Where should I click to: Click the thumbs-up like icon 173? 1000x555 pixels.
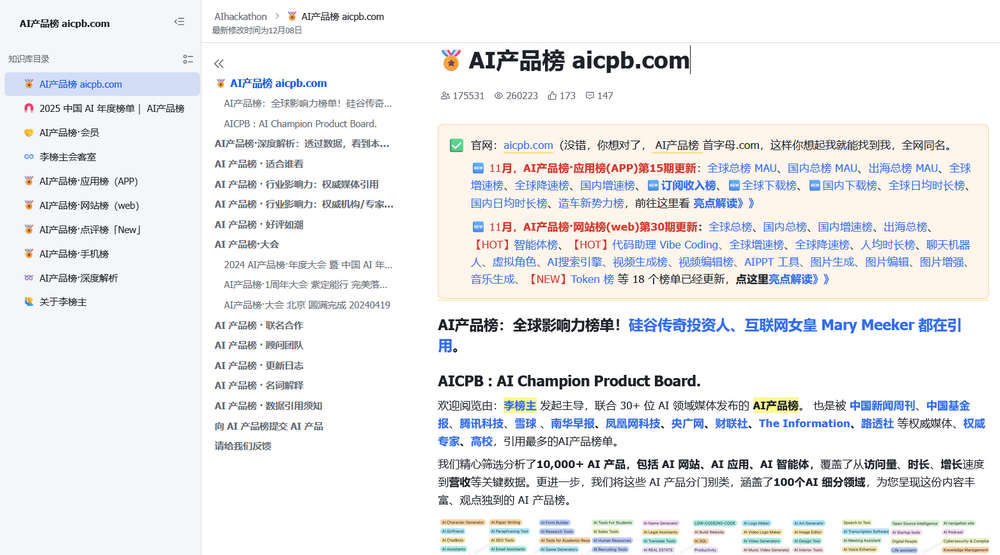coord(552,96)
